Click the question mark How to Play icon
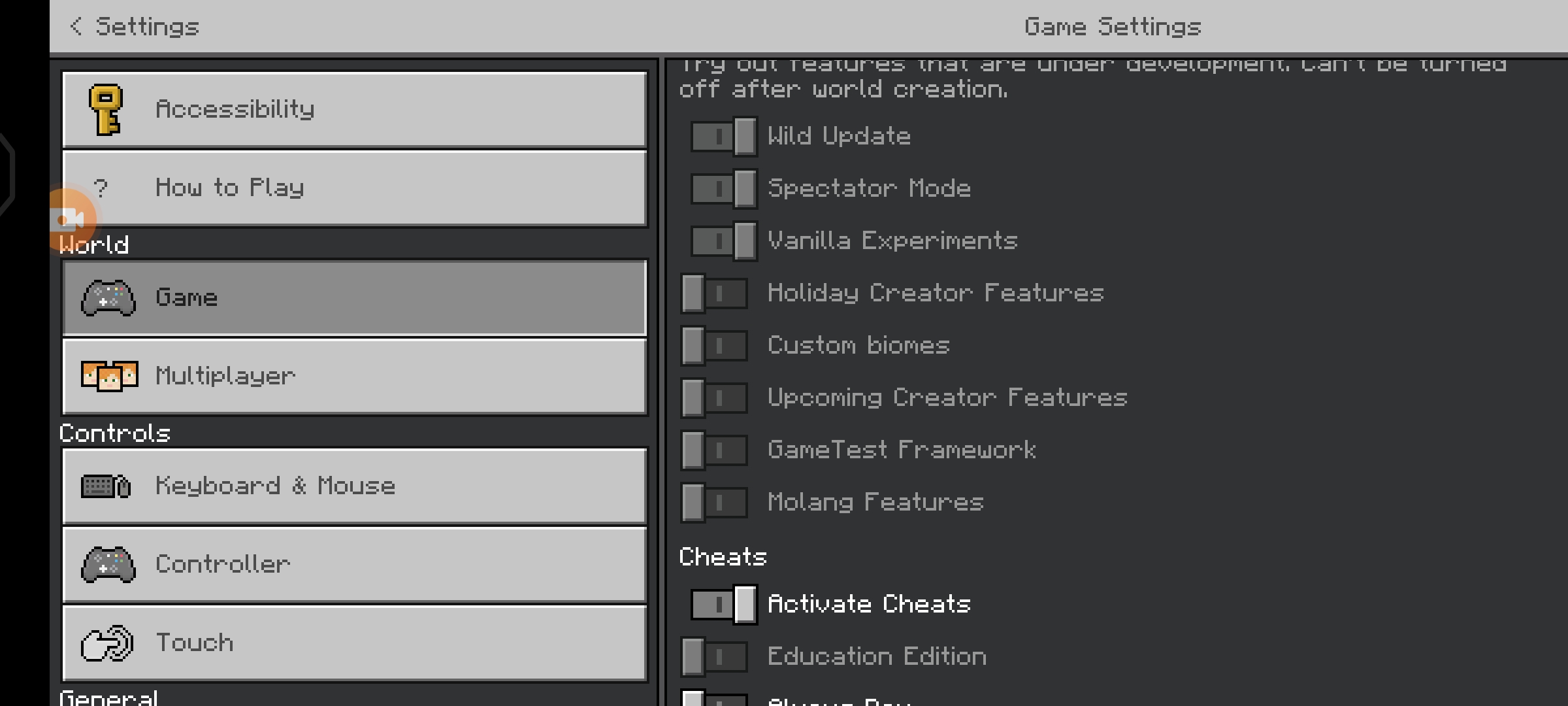Image resolution: width=1568 pixels, height=706 pixels. pyautogui.click(x=101, y=188)
